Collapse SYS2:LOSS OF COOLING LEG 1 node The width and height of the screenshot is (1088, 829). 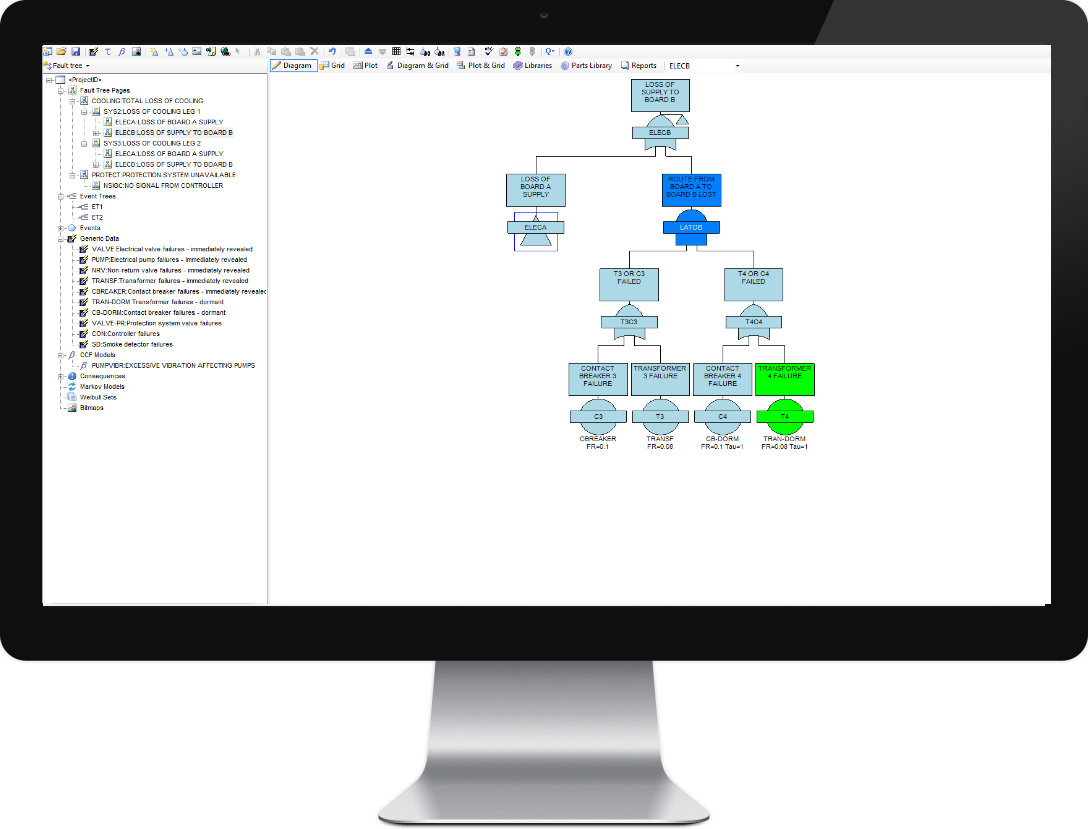84,111
